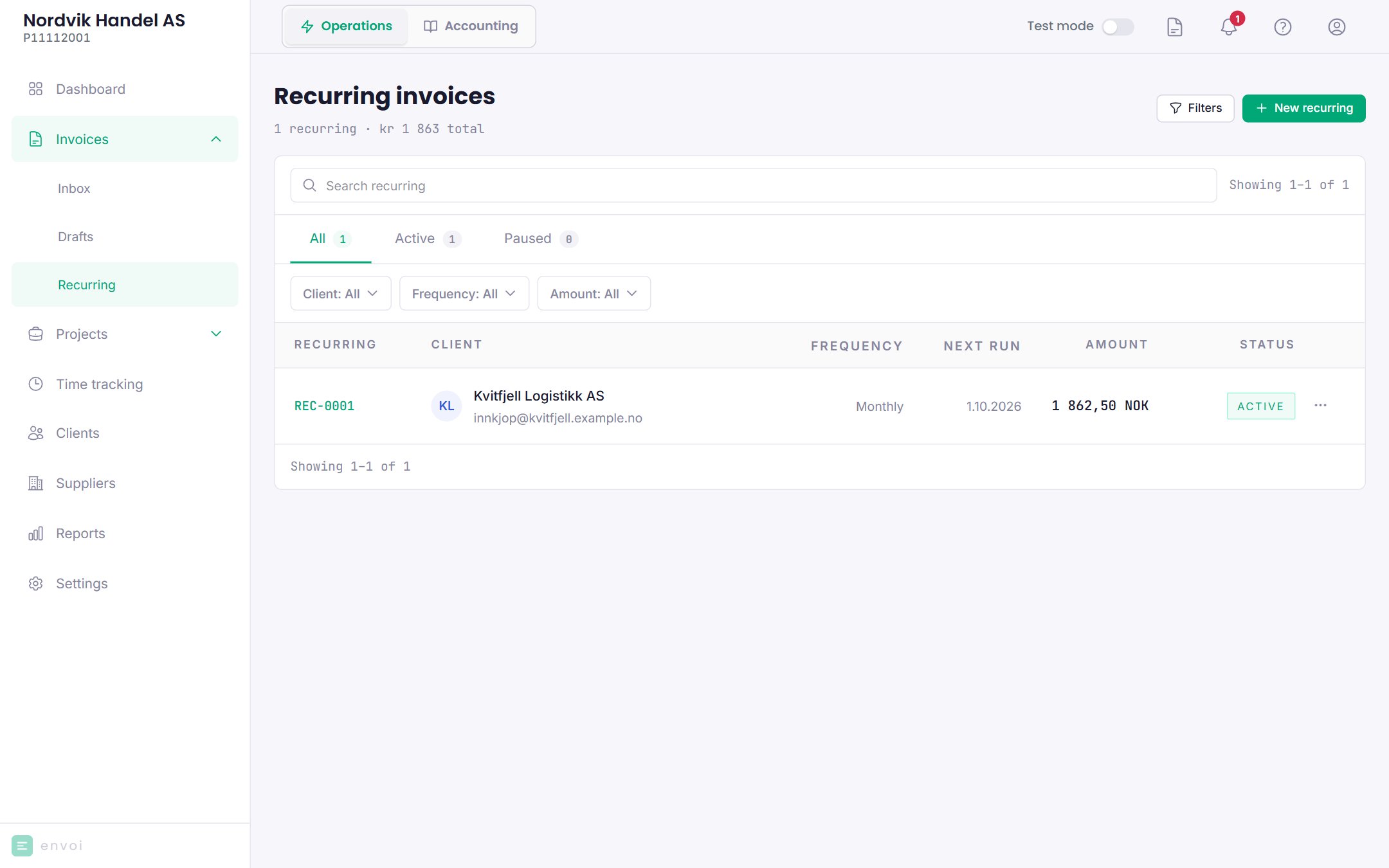The image size is (1389, 868).
Task: Collapse the Invoices section chevron
Action: coord(216,139)
